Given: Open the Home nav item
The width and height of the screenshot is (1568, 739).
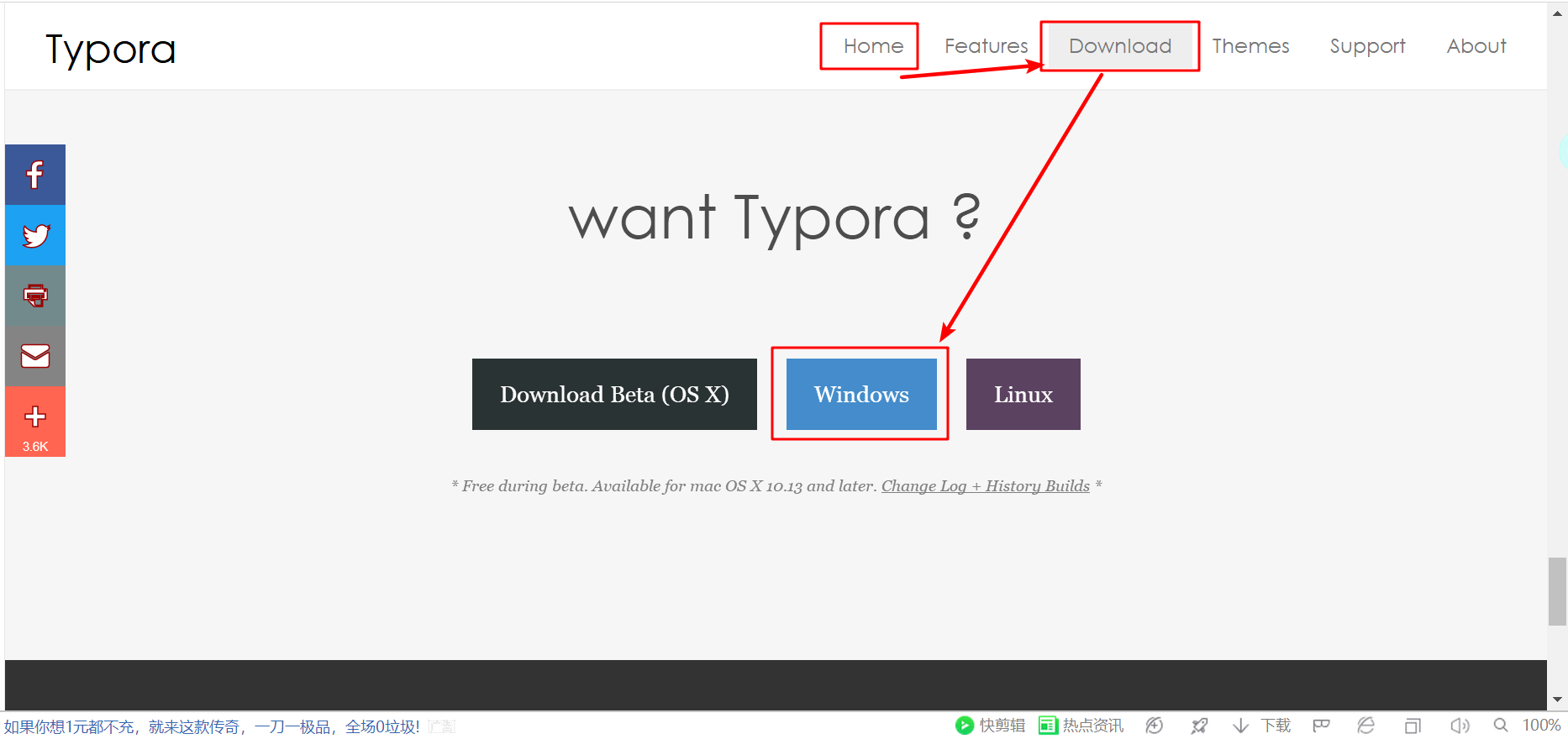Looking at the screenshot, I should (873, 46).
